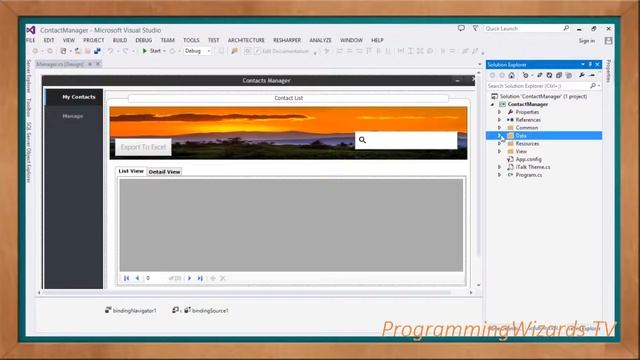Open the DEBUG menu
Viewport: 640px width, 360px height.
[144, 40]
